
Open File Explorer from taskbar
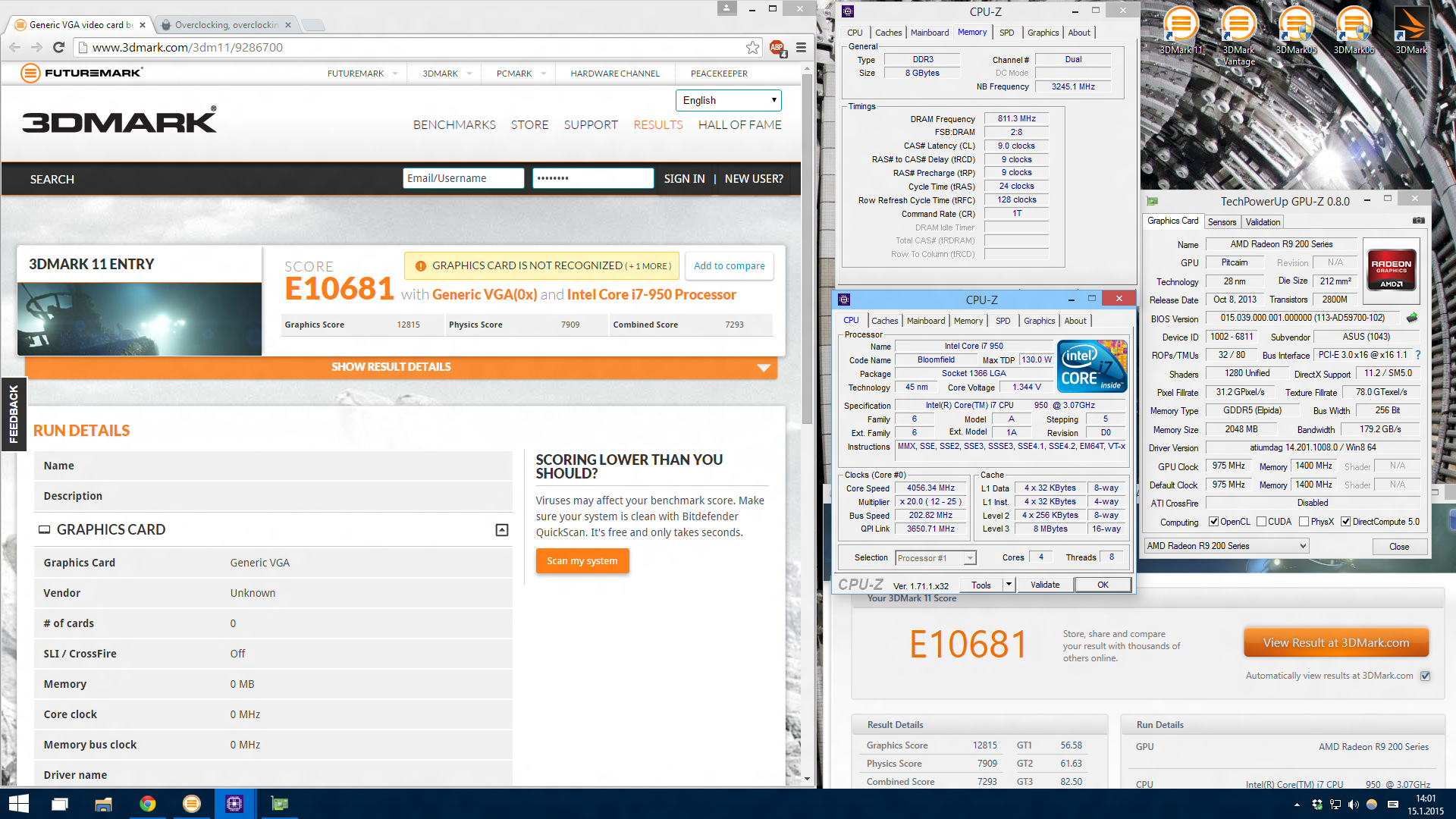tap(103, 804)
